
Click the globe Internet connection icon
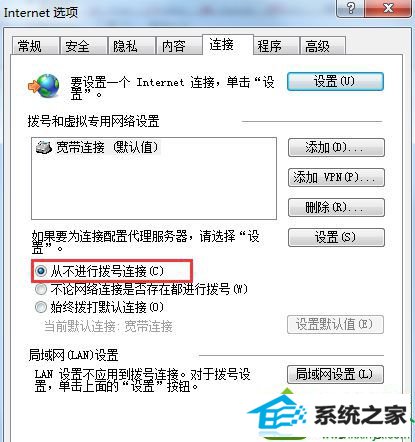[x=44, y=85]
